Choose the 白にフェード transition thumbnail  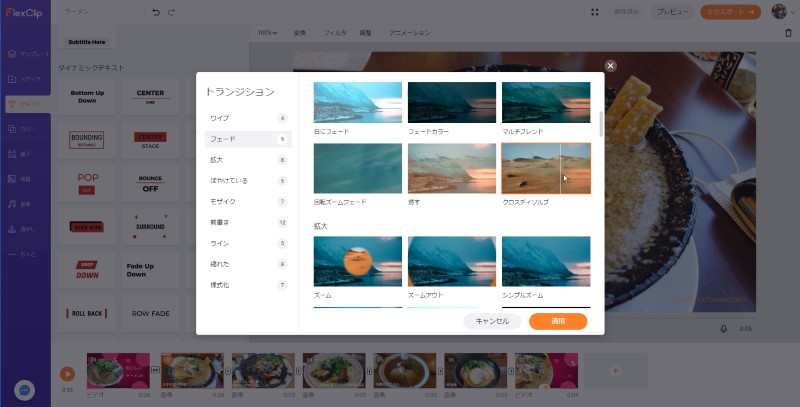(x=358, y=102)
